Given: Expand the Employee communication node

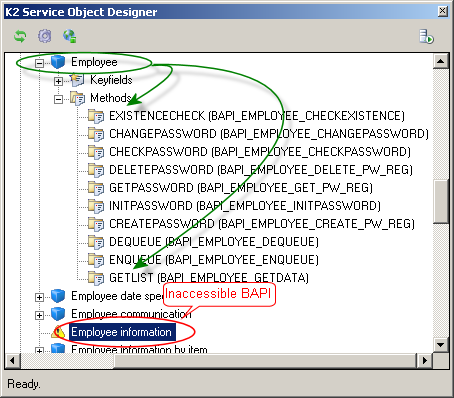Looking at the screenshot, I should (39, 315).
